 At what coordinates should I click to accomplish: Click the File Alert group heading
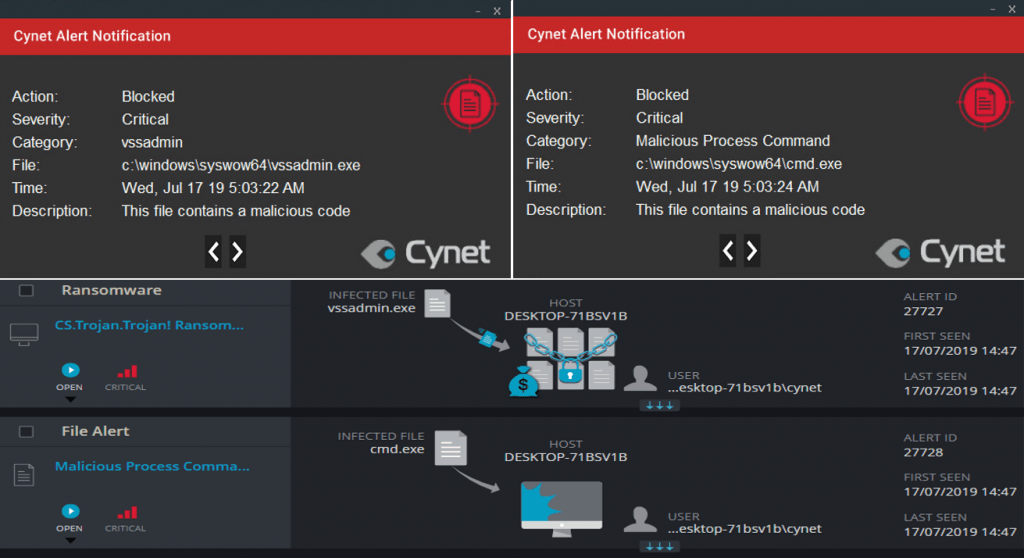tap(95, 431)
